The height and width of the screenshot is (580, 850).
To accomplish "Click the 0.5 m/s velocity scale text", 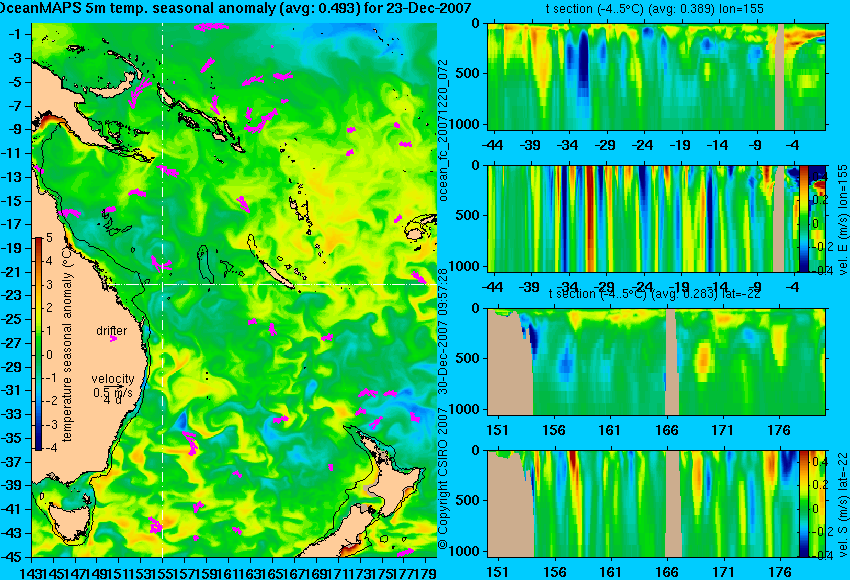I will 112,391.
